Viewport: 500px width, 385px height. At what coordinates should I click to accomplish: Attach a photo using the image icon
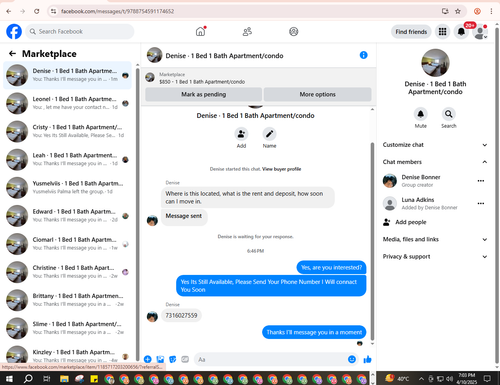[x=160, y=359]
